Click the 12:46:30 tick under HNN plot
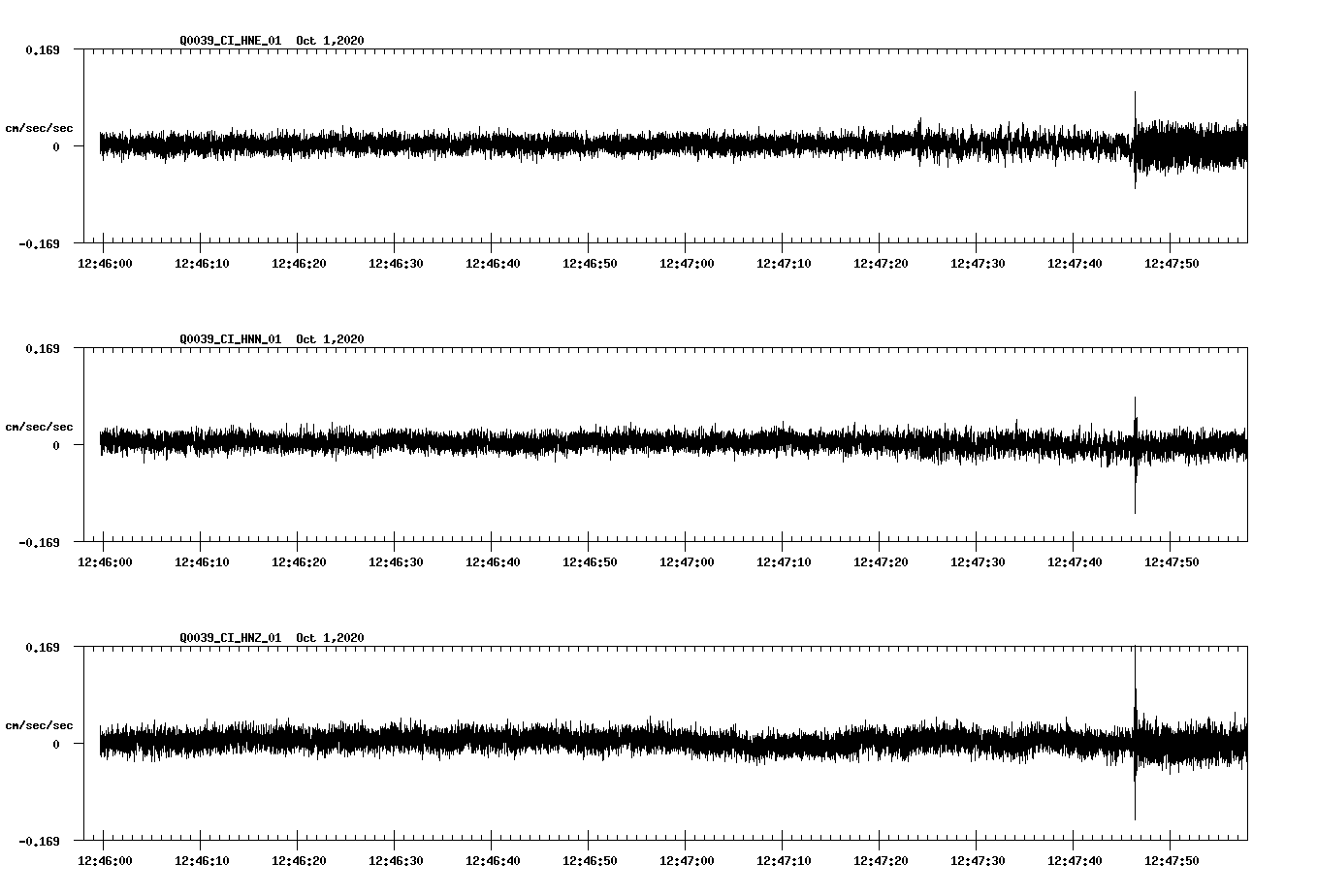This screenshot has width=1317, height=896. 397,560
